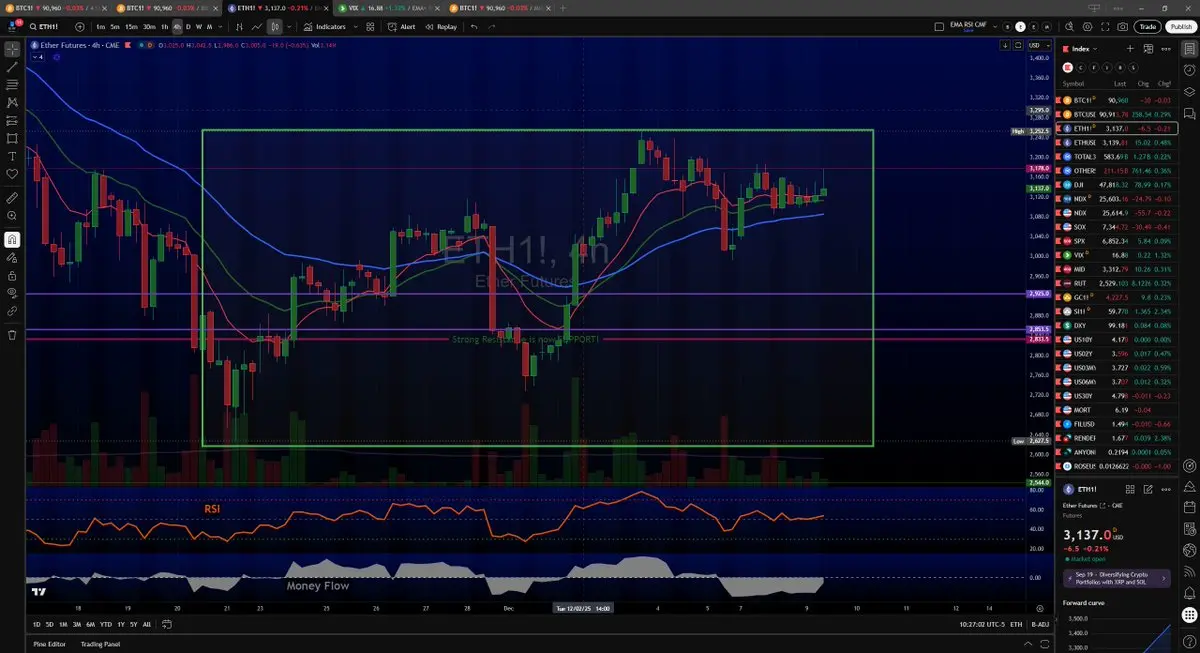This screenshot has width=1200, height=653.
Task: Select the geometric shapes tool
Action: [x=12, y=138]
